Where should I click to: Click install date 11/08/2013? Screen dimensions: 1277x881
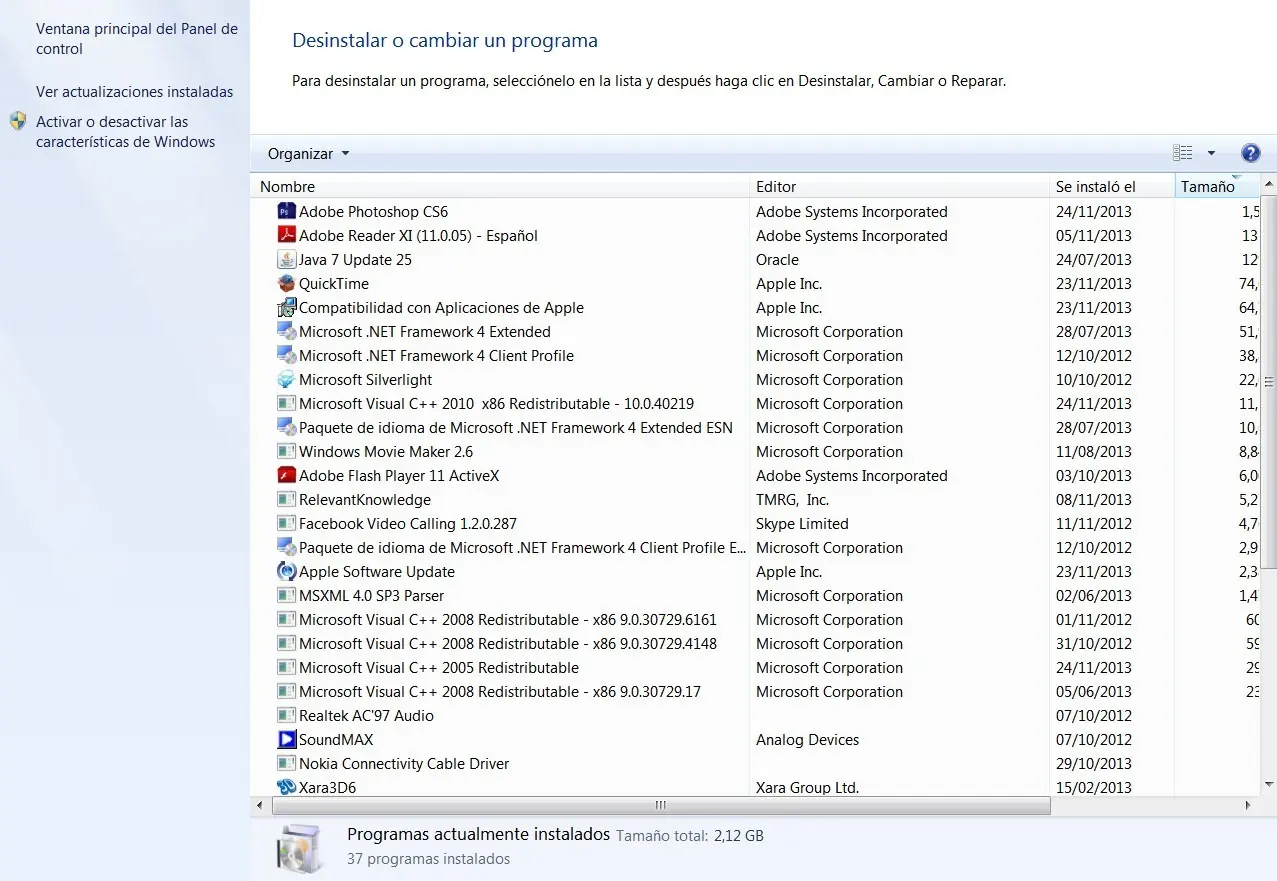[x=1094, y=452]
